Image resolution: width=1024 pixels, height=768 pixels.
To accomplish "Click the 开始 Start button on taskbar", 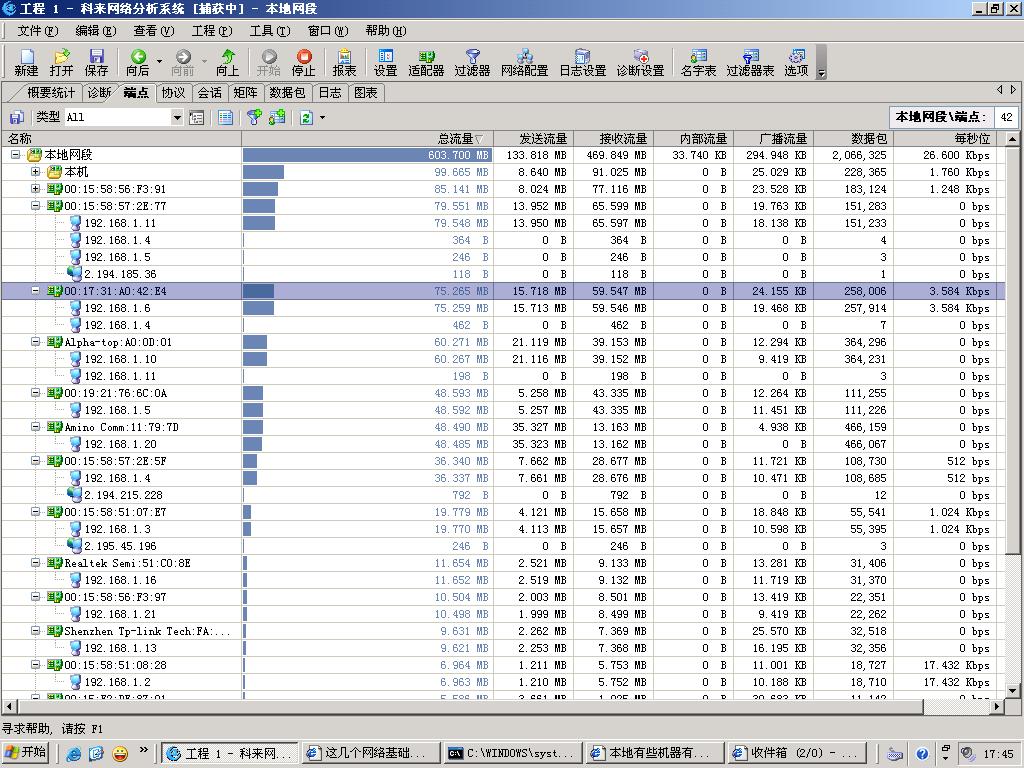I will [27, 753].
